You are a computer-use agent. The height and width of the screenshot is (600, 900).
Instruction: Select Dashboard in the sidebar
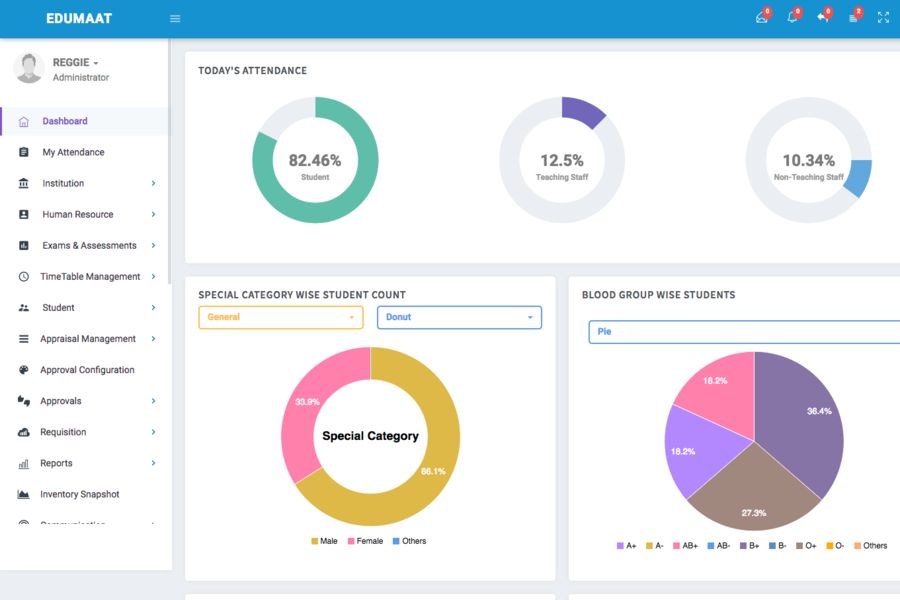click(x=85, y=121)
